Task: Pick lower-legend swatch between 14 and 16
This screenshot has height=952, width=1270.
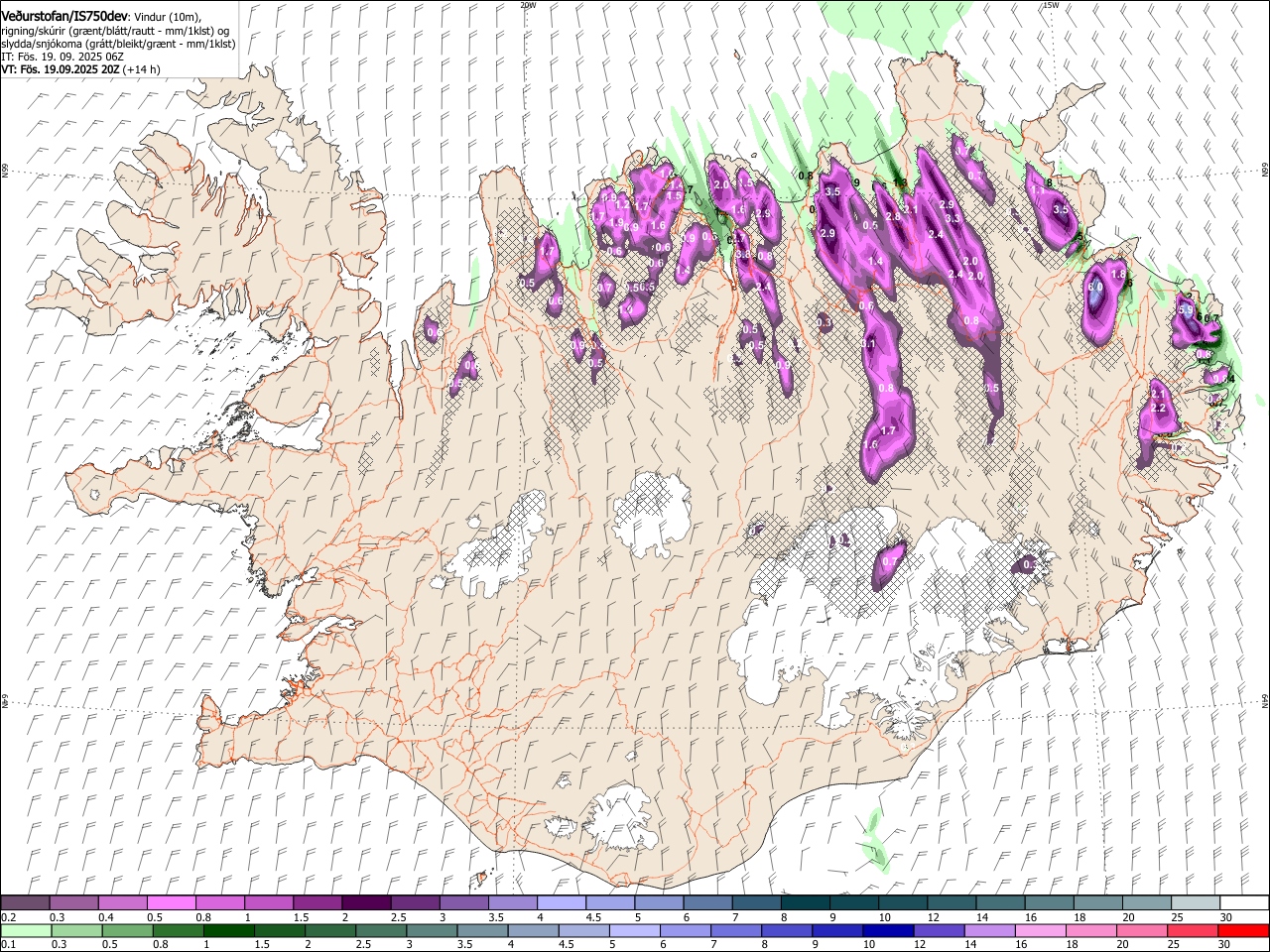Action: pos(991,930)
